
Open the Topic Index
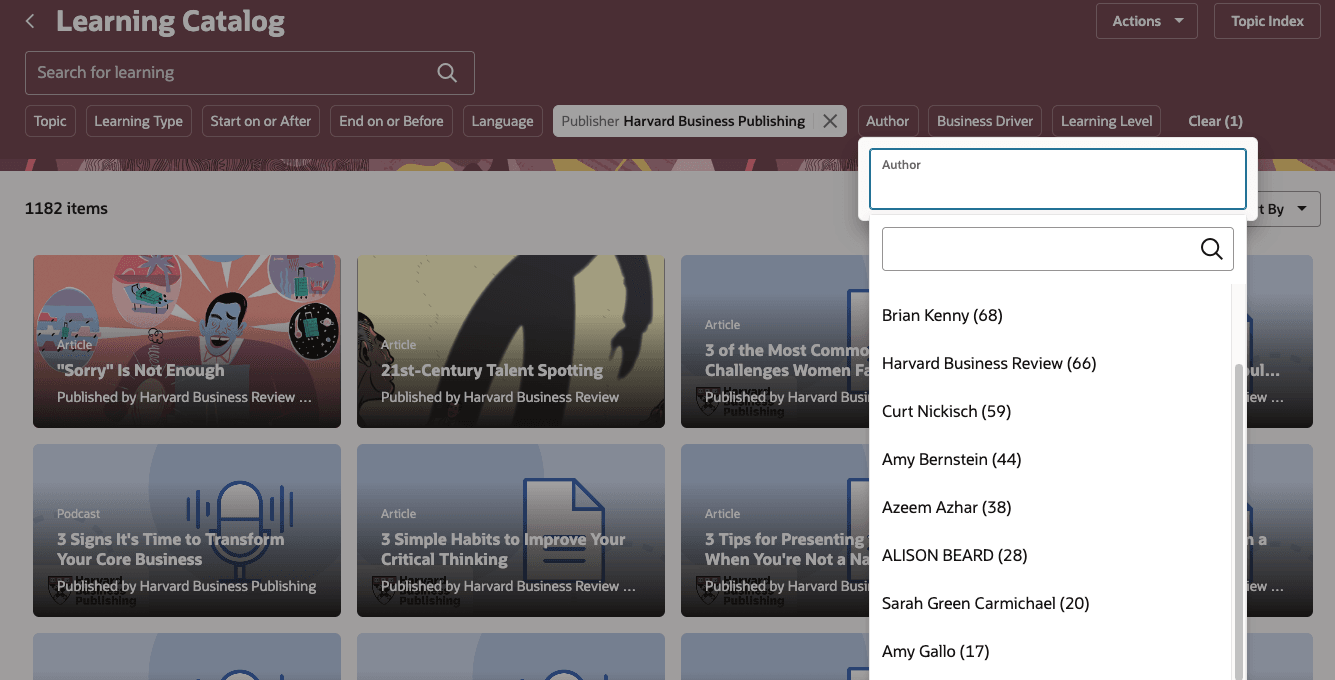[1267, 21]
